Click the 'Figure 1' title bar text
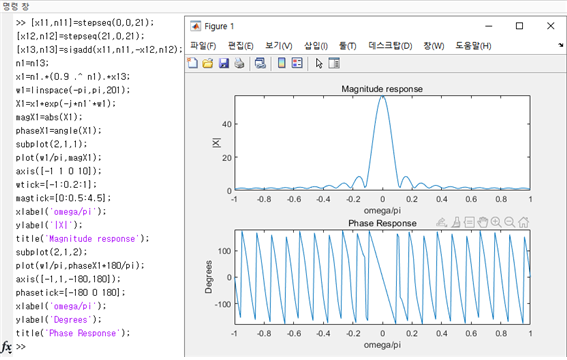 [x=219, y=26]
